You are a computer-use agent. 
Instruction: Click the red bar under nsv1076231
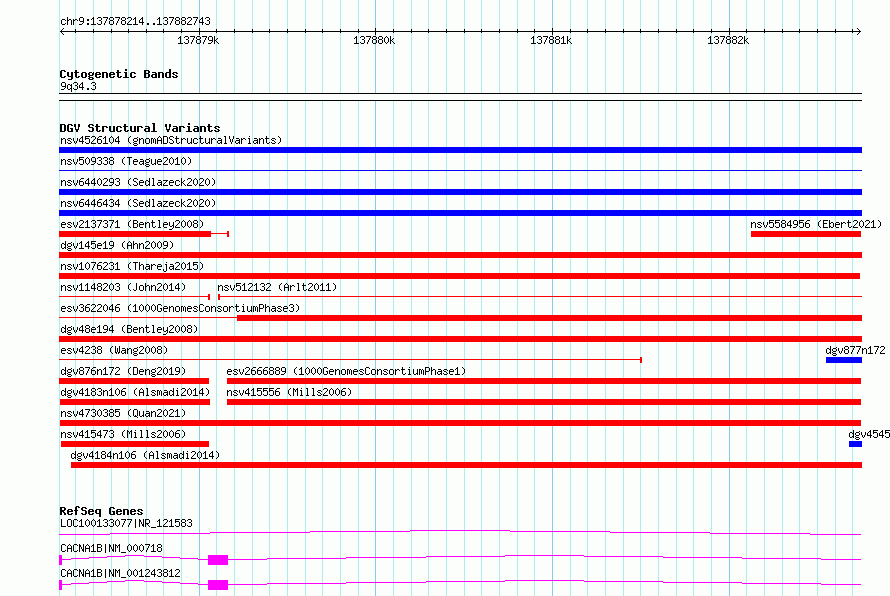point(460,276)
